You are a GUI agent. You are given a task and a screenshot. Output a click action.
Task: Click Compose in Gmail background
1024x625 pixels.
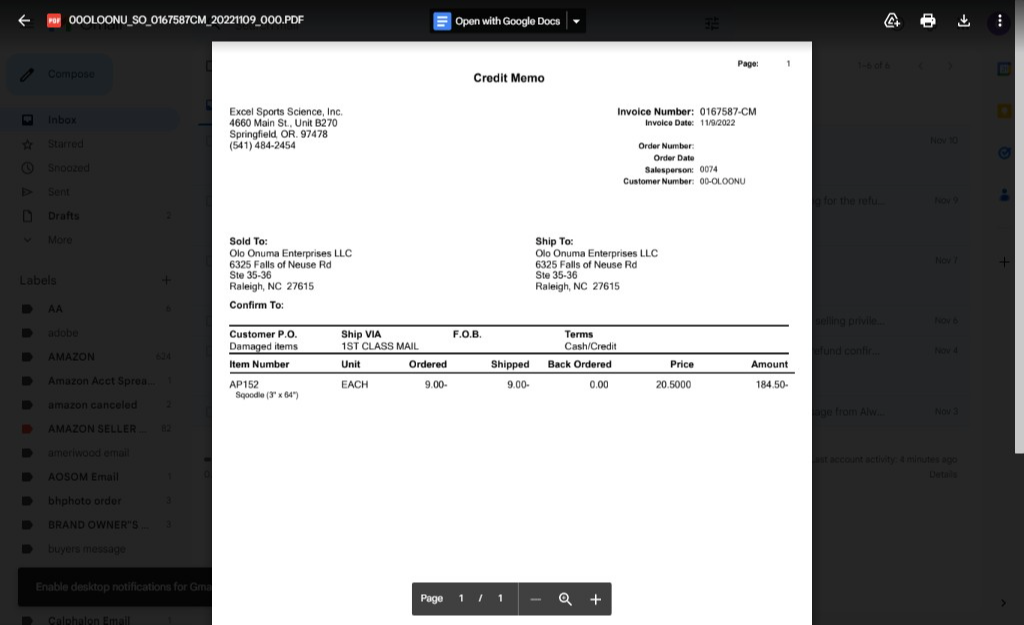59,74
